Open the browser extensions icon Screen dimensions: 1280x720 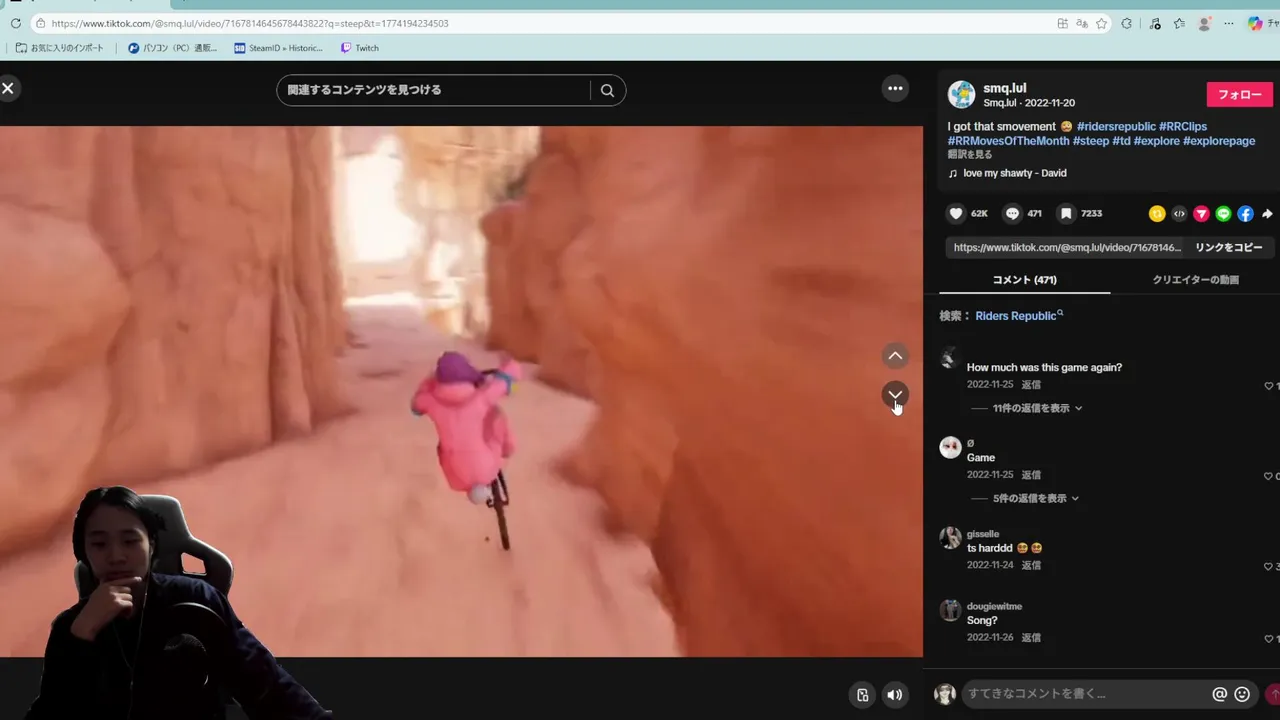point(1127,23)
